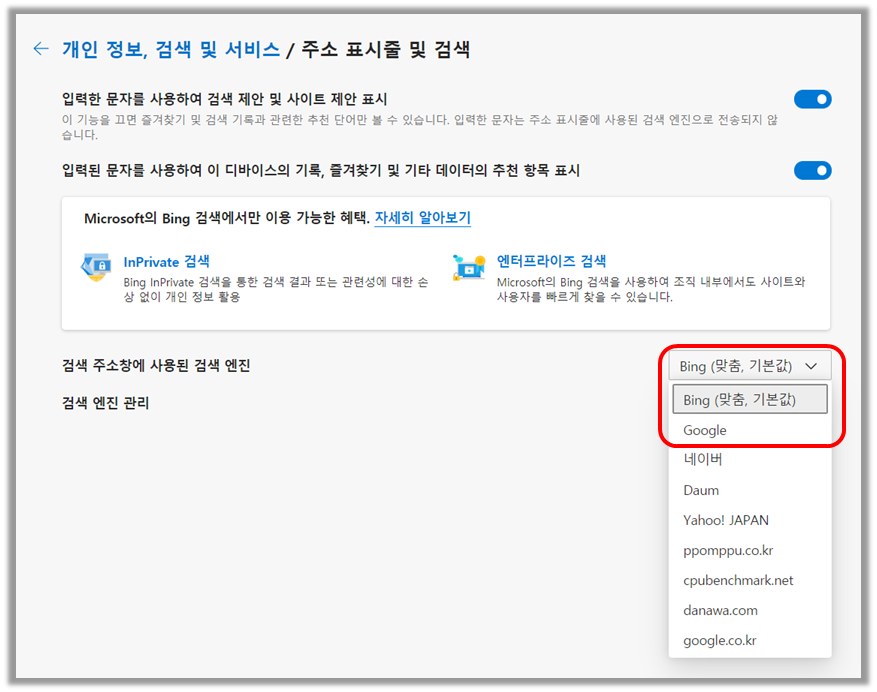Toggle 검색 제안 및 사이트 제안 표시 switch
The image size is (877, 692).
[x=812, y=99]
